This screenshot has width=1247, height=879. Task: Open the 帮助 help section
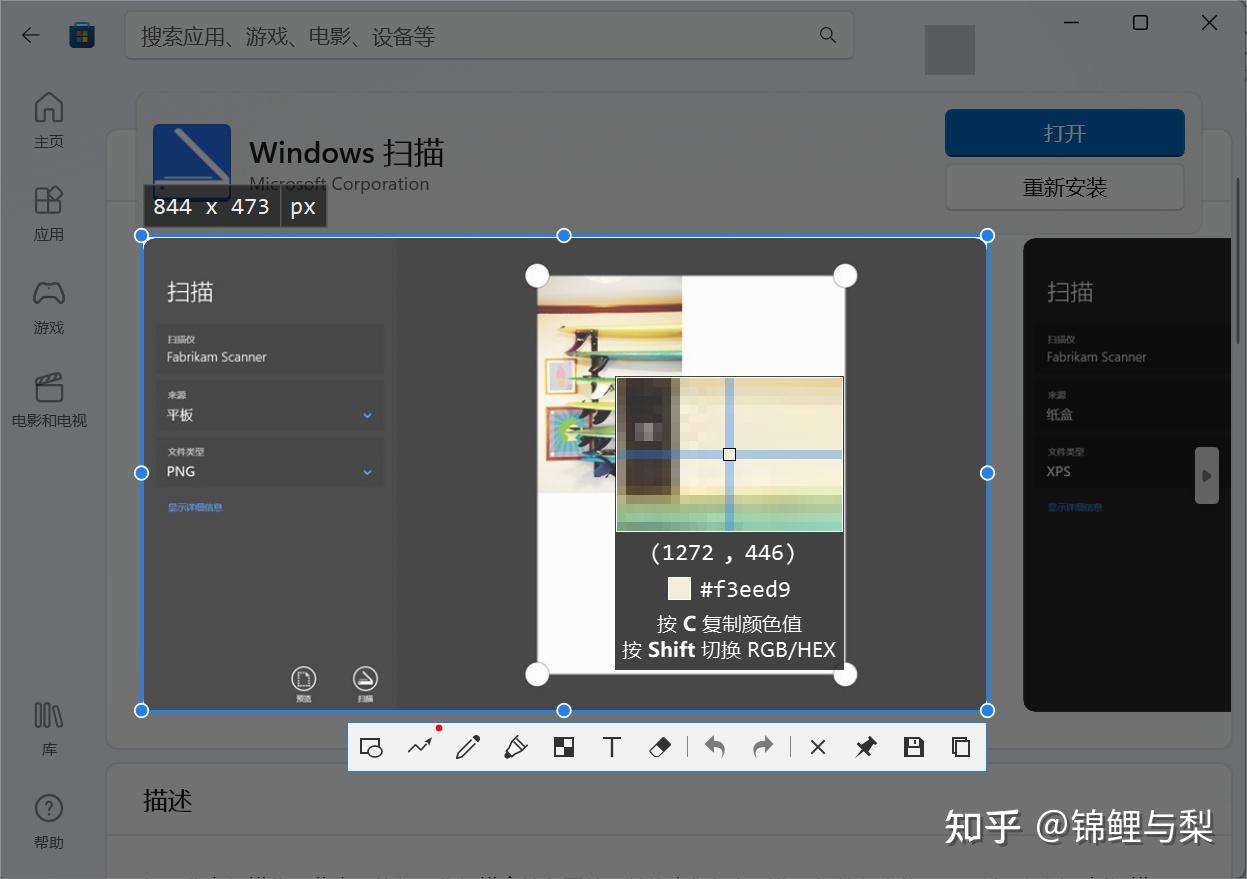click(x=49, y=821)
